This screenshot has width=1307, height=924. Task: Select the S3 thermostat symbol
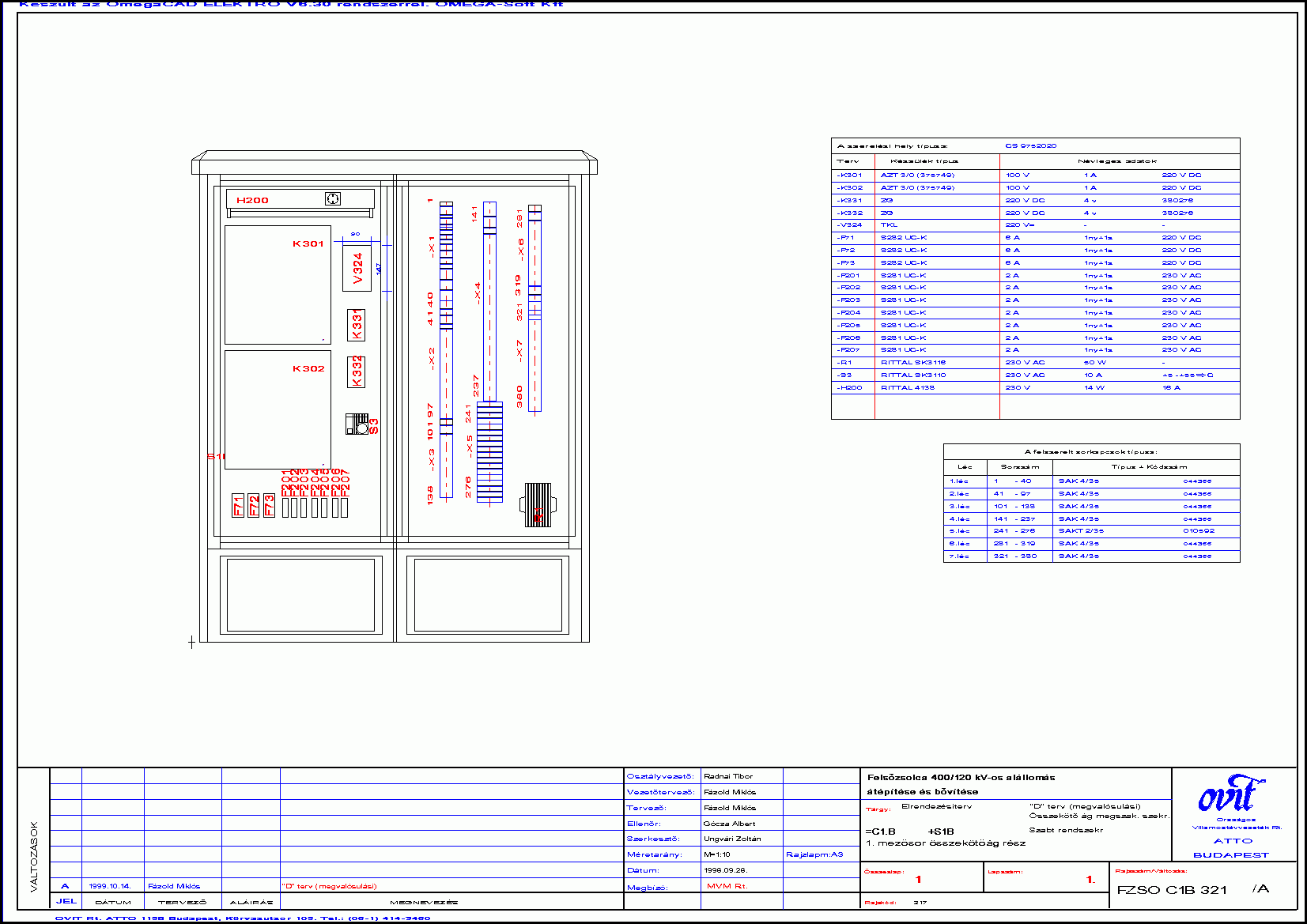(x=357, y=424)
